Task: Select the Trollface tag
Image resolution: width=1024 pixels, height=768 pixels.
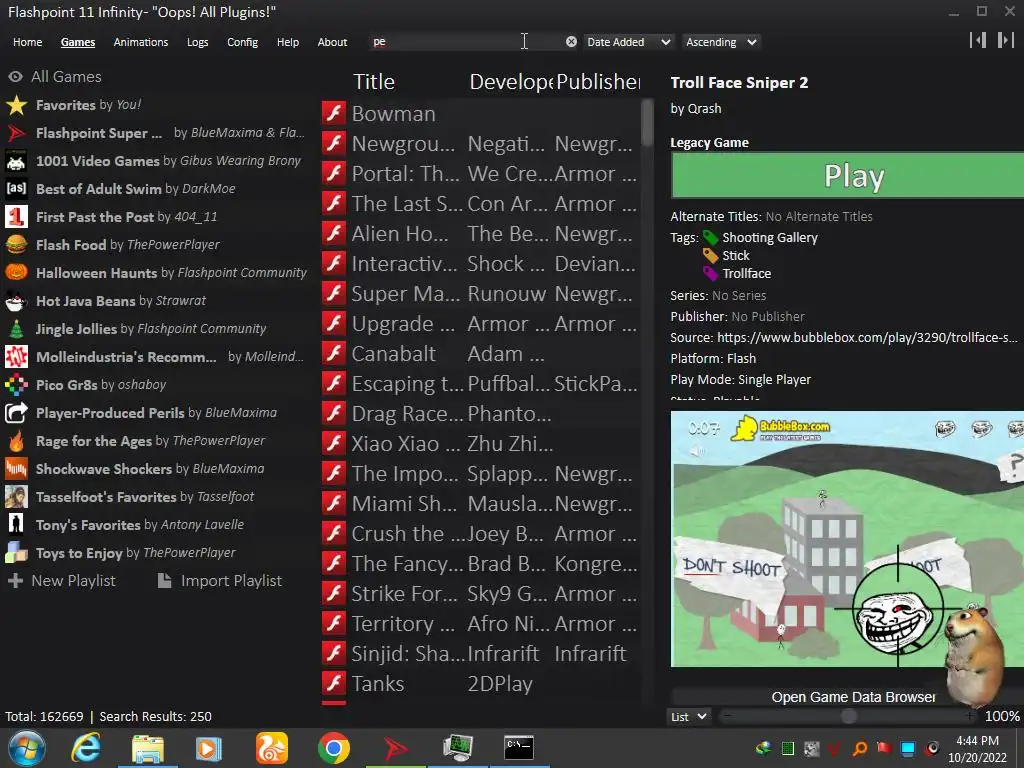Action: [746, 274]
